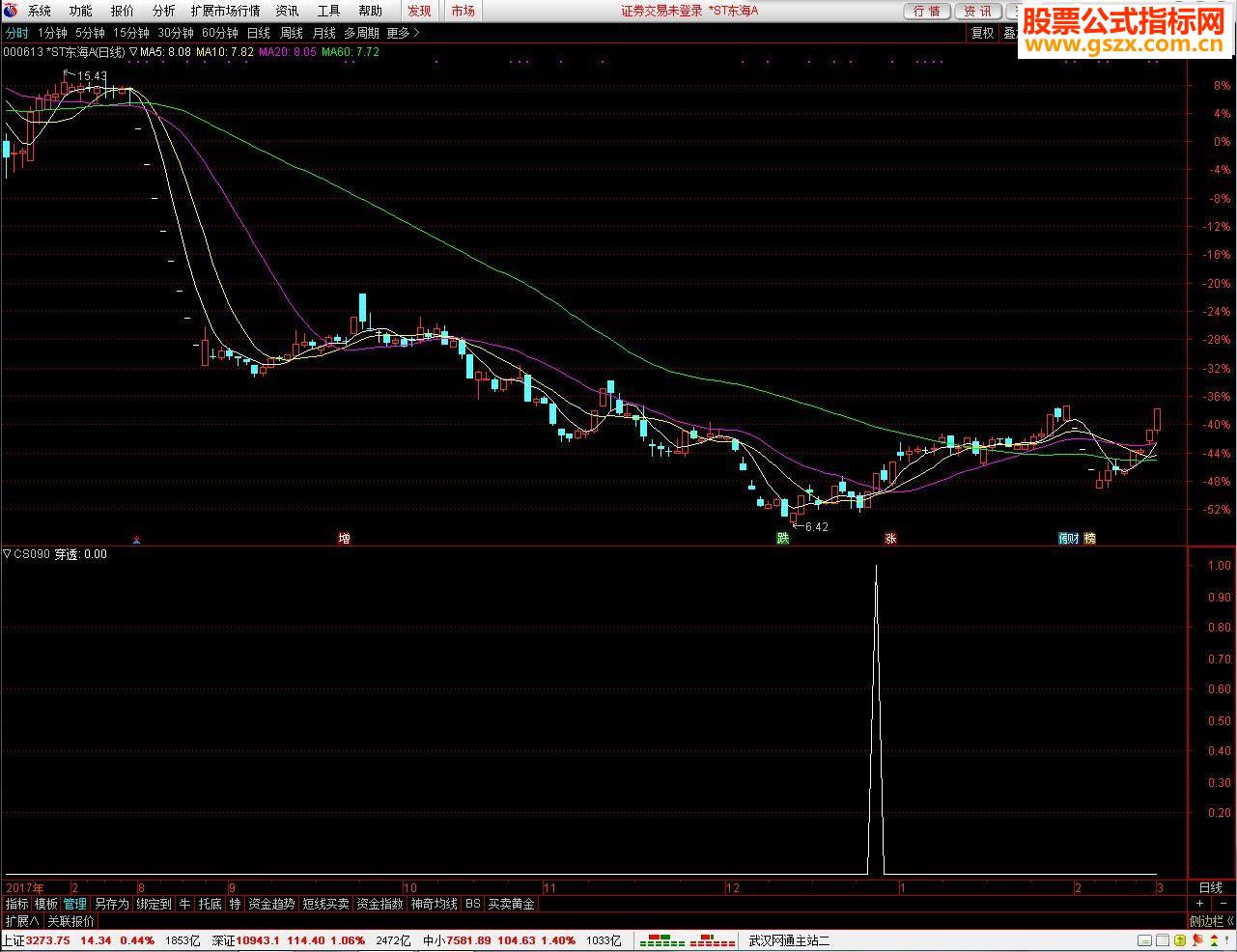The image size is (1237, 952).
Task: Click the 市场 button
Action: point(463,11)
